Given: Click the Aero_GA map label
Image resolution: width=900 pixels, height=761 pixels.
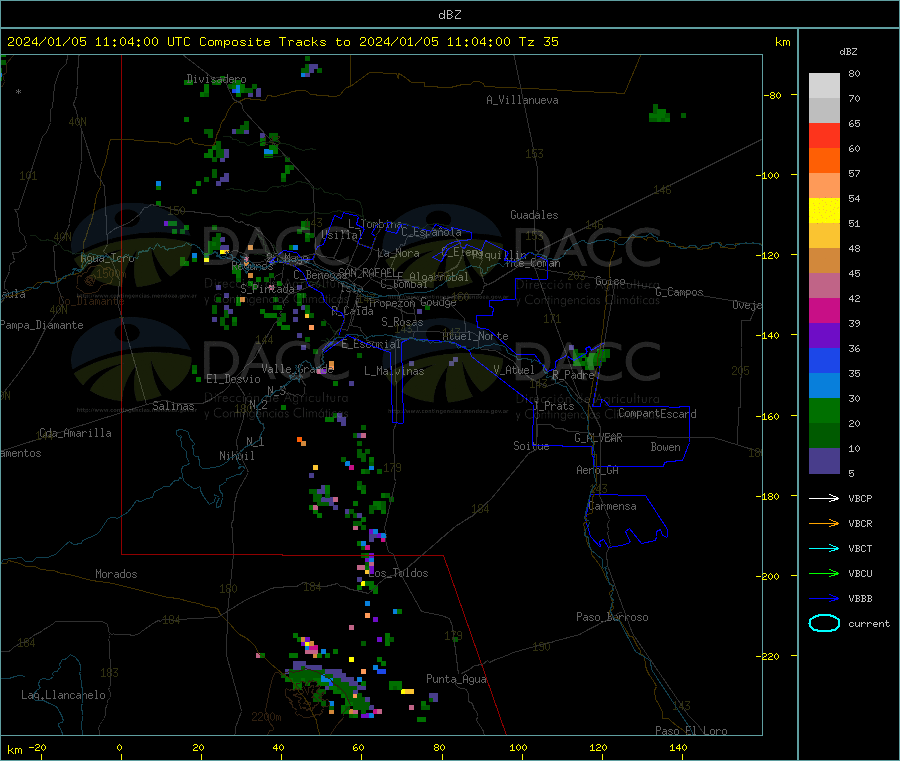Looking at the screenshot, I should click(598, 470).
